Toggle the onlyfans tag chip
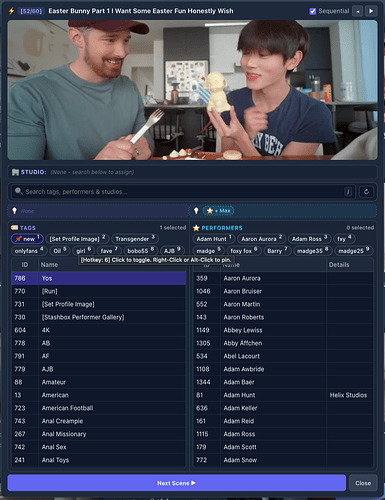Image resolution: width=385 pixels, height=500 pixels. pos(28,251)
